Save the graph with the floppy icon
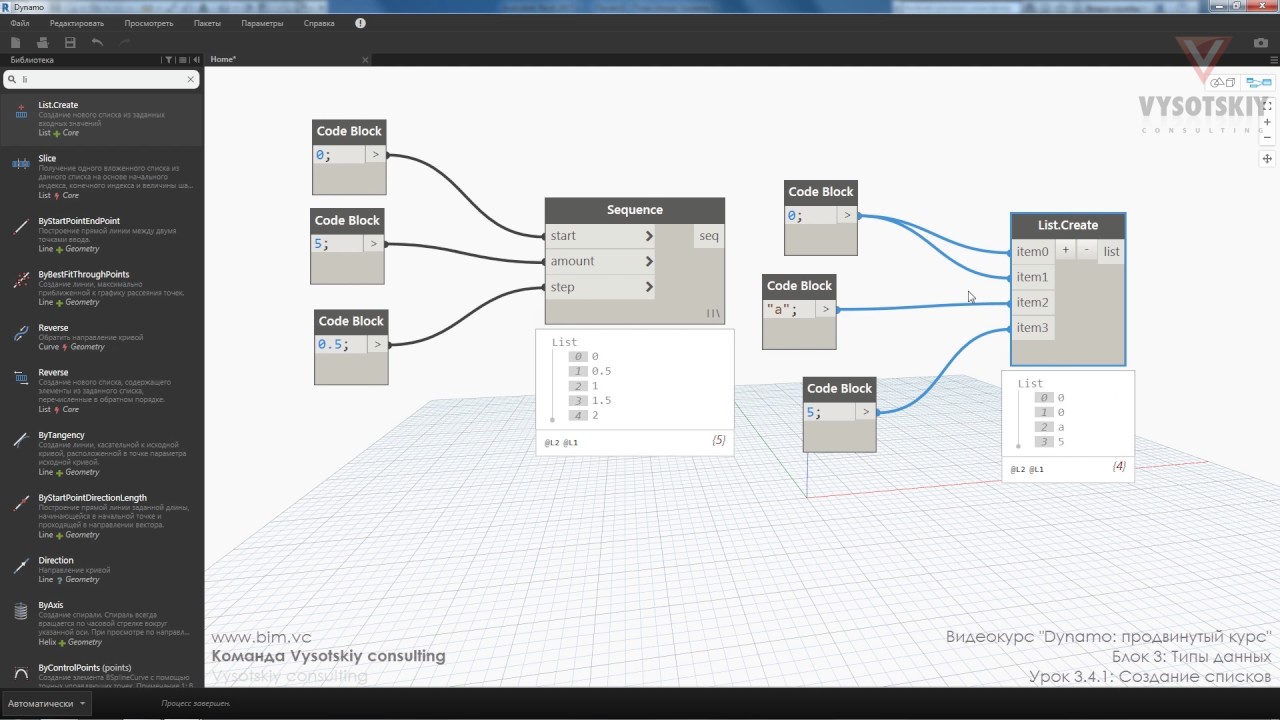The image size is (1280, 720). click(x=70, y=42)
